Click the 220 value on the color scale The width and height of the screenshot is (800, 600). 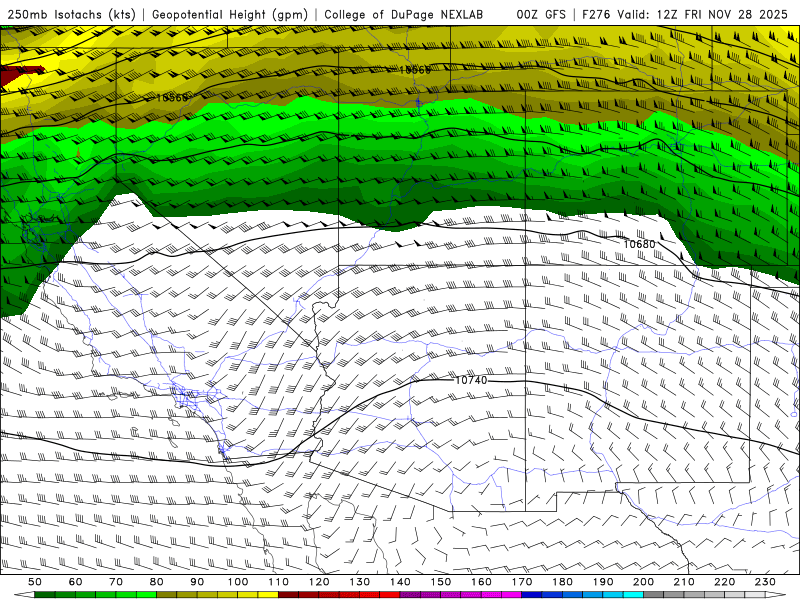tap(724, 582)
